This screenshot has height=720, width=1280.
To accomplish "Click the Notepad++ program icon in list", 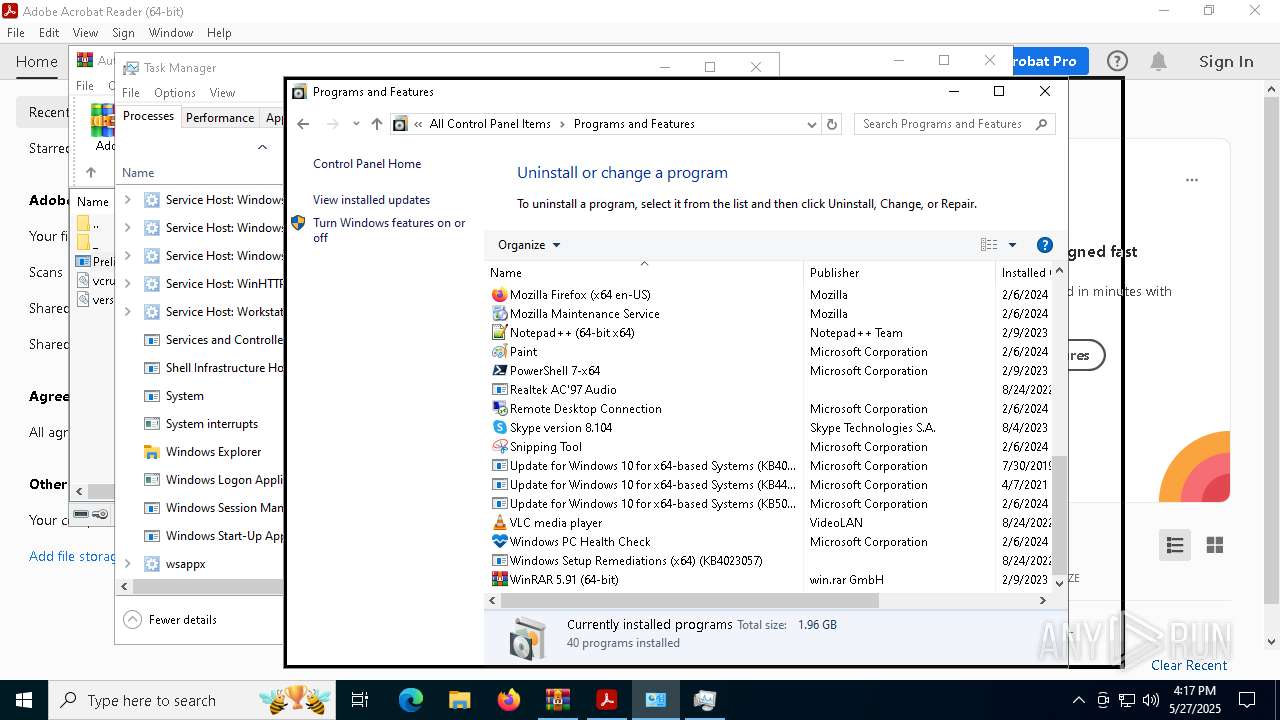I will [500, 333].
